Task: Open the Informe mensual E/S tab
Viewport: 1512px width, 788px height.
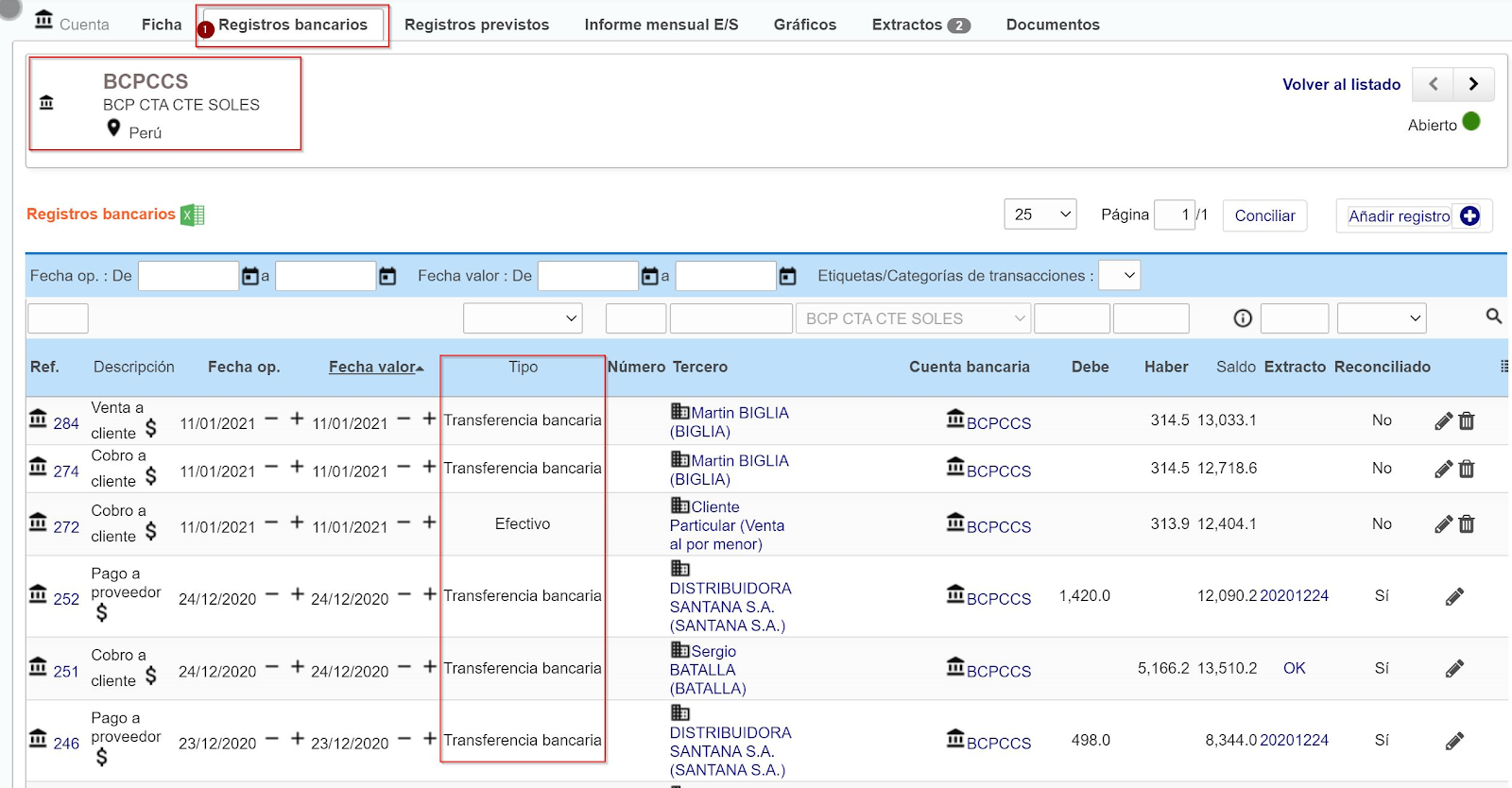Action: coord(661,25)
